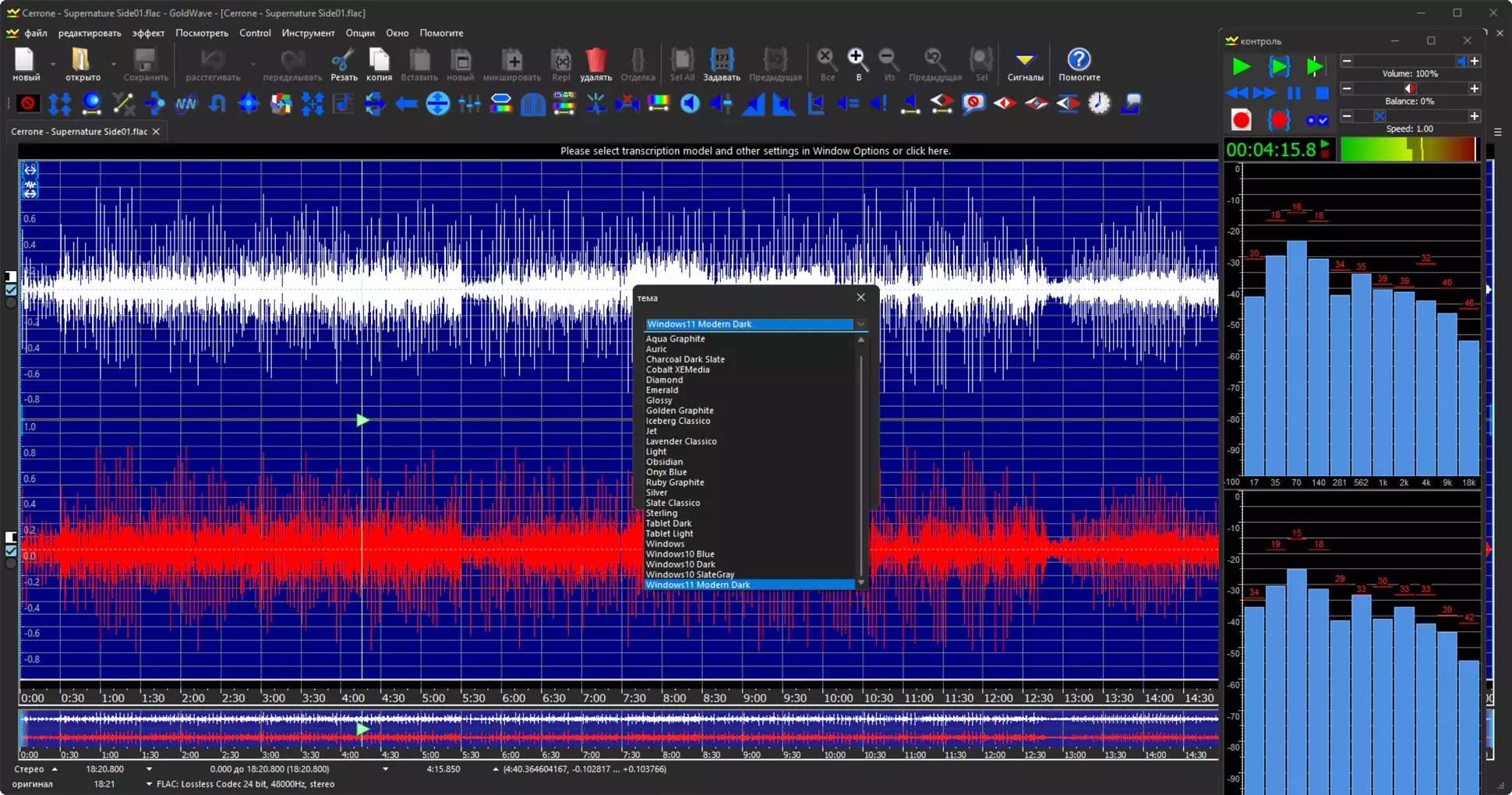Create a new file with the новый icon
Screen dimensions: 1512x795
tap(25, 64)
